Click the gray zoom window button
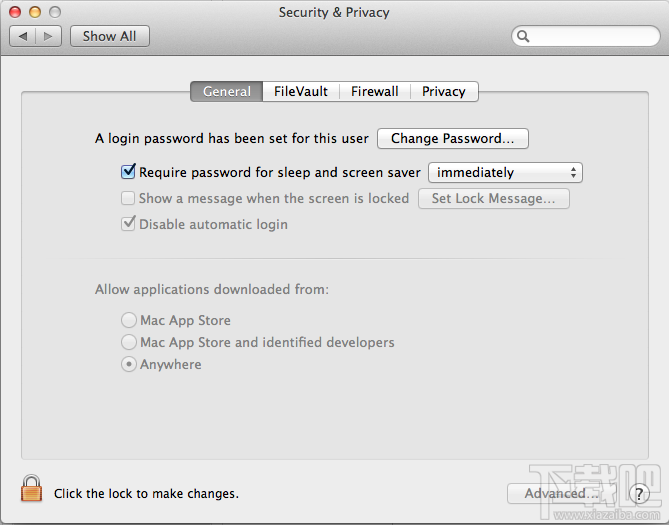Image resolution: width=669 pixels, height=525 pixels. (55, 12)
